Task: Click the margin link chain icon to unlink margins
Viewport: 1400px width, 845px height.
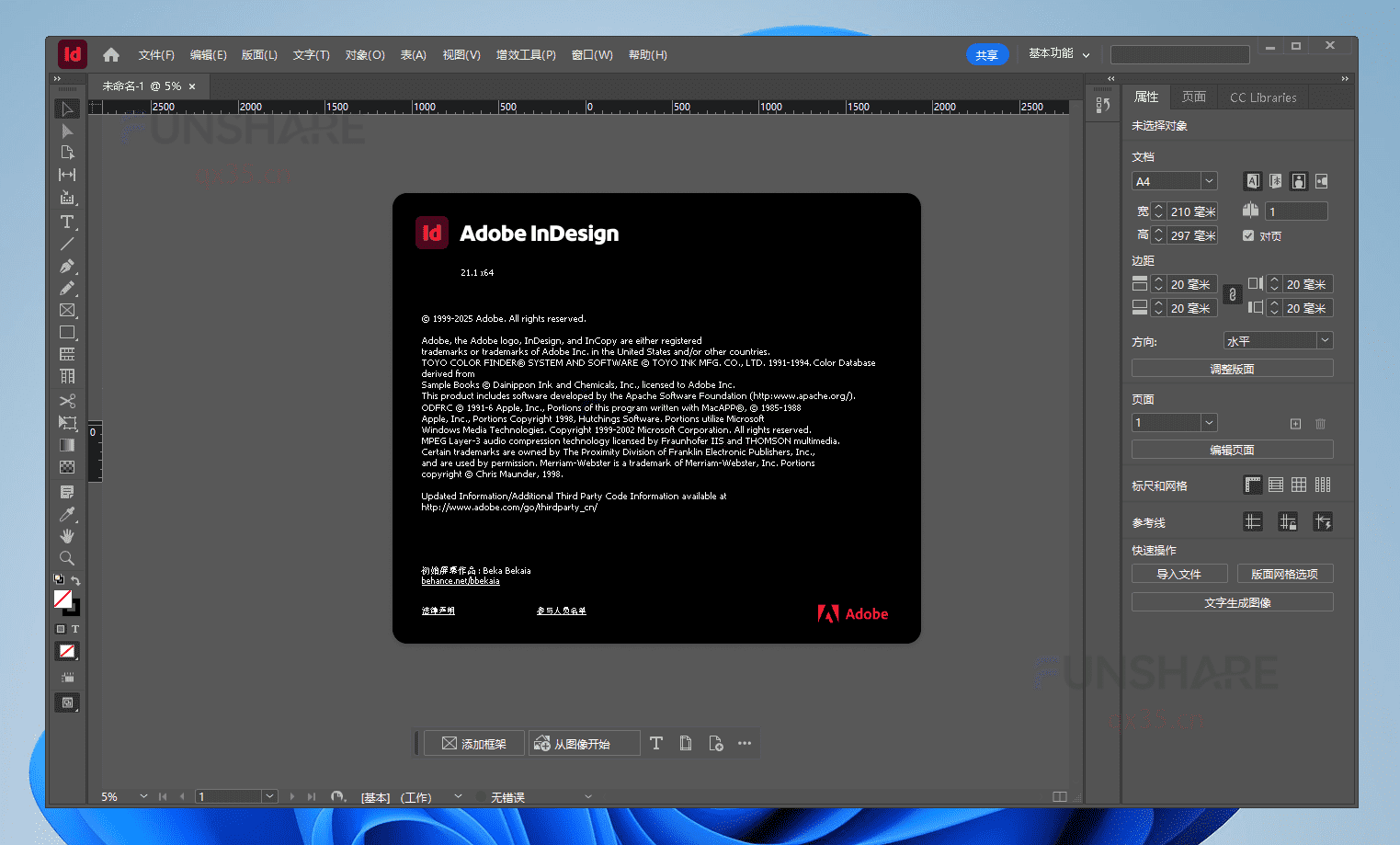Action: (x=1234, y=294)
